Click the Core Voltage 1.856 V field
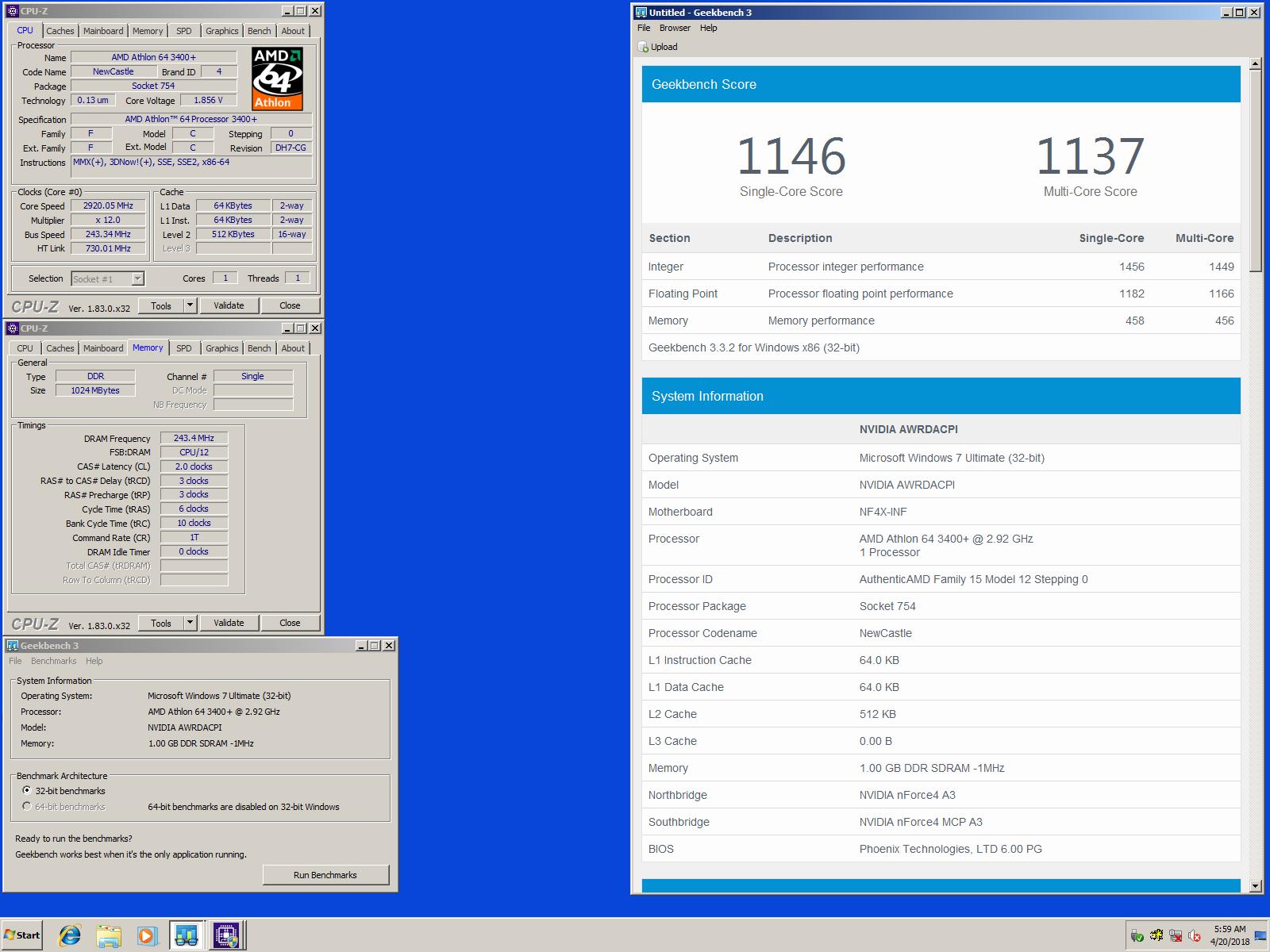 click(209, 100)
